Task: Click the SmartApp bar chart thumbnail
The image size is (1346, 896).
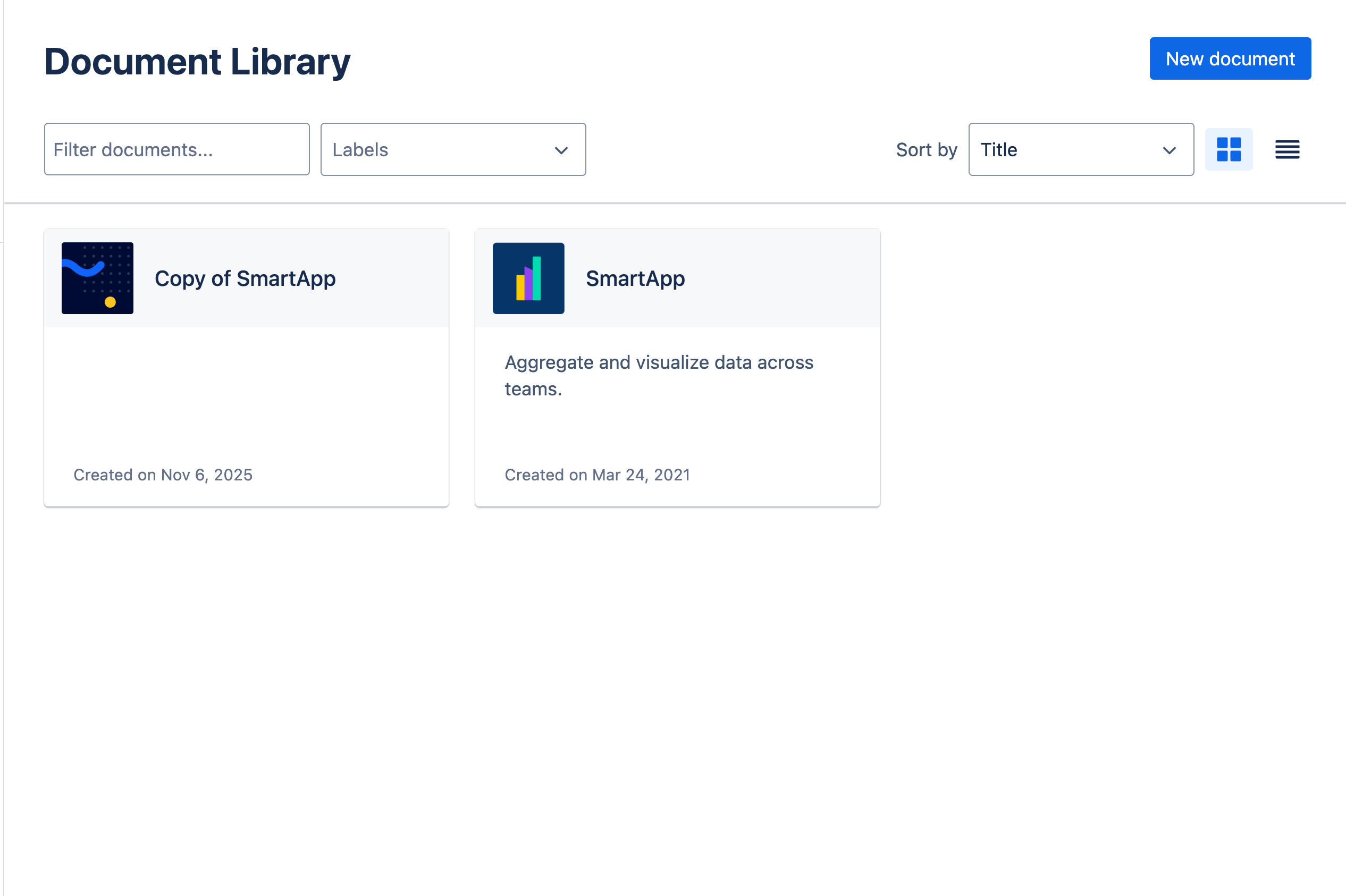Action: (x=528, y=278)
